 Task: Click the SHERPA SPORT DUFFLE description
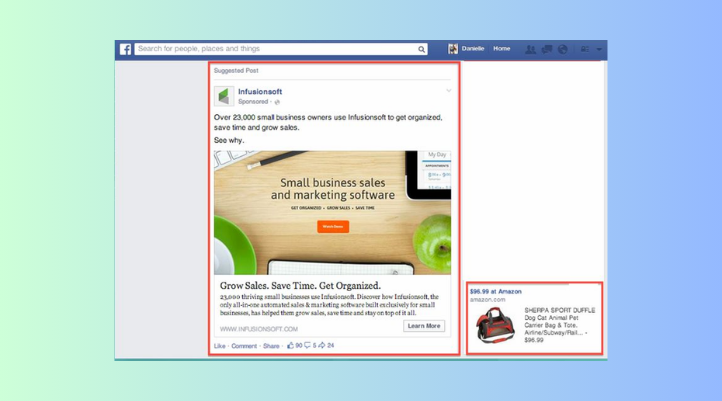[559, 325]
